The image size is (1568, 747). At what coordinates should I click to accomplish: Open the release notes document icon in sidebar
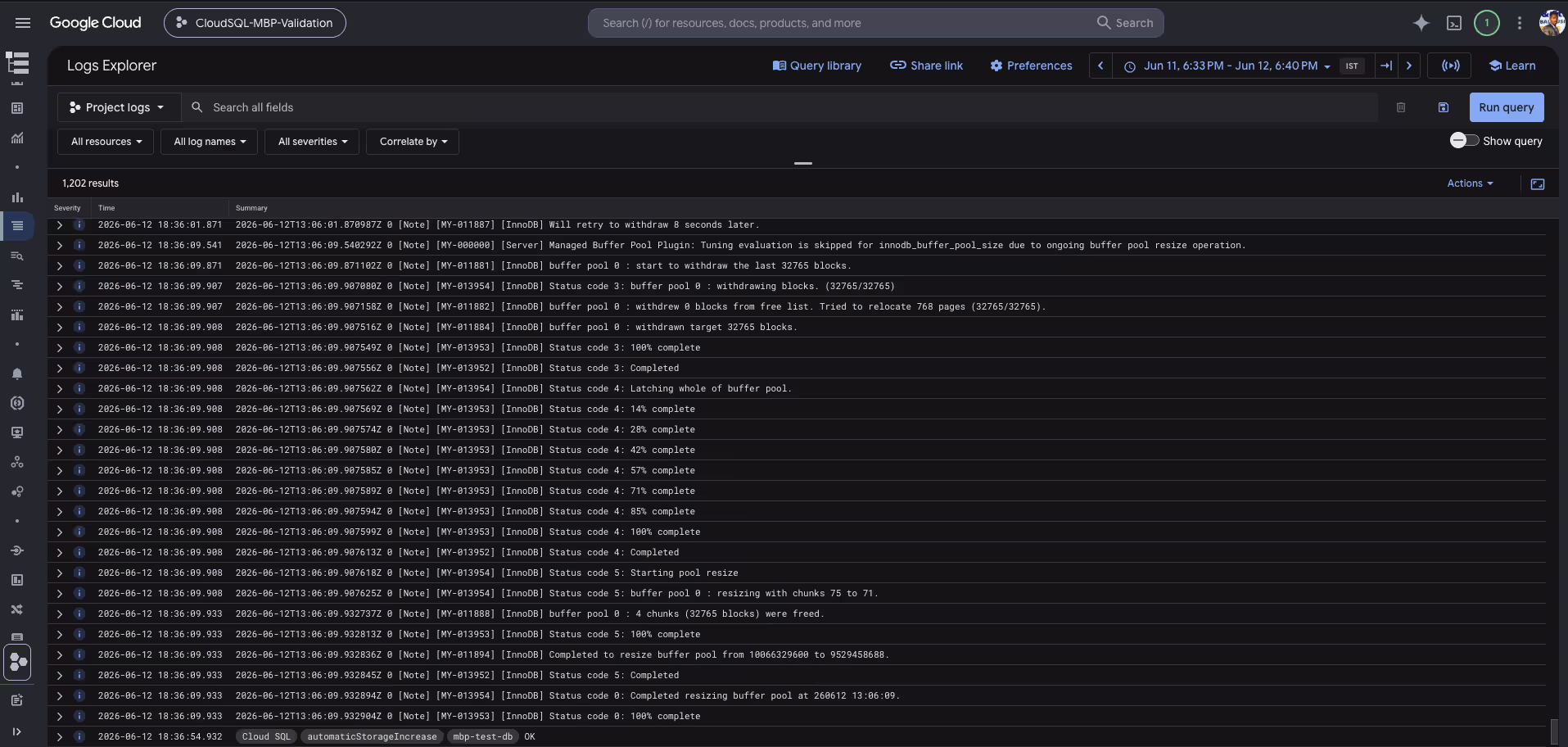[x=17, y=700]
